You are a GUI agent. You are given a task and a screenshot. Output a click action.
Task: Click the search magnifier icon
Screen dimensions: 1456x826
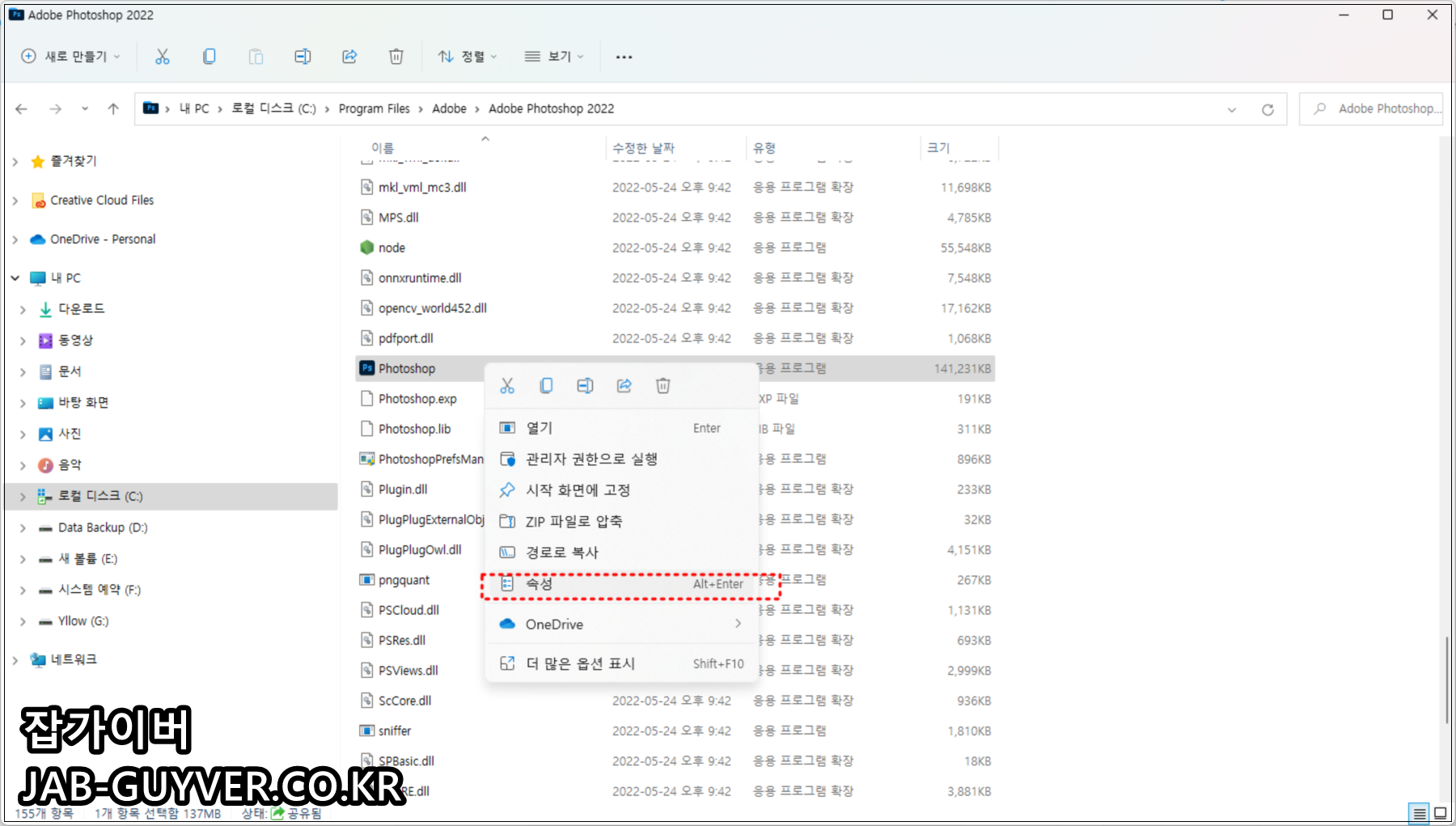coord(1320,108)
